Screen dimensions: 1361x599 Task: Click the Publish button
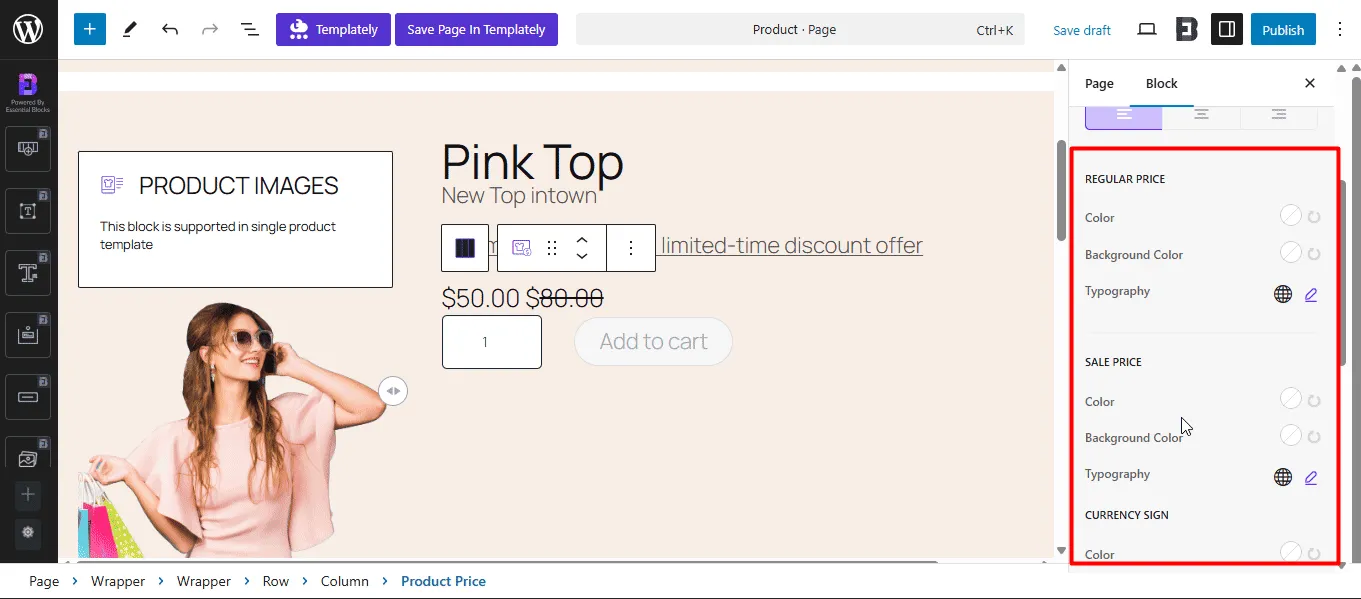coord(1283,29)
